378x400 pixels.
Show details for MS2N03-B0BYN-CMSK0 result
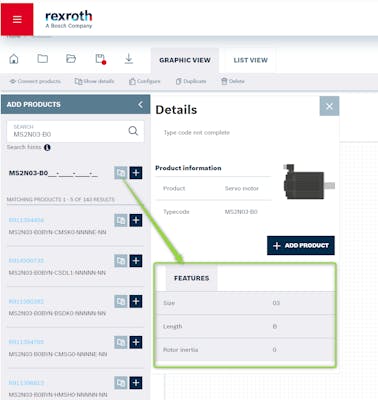click(x=121, y=220)
